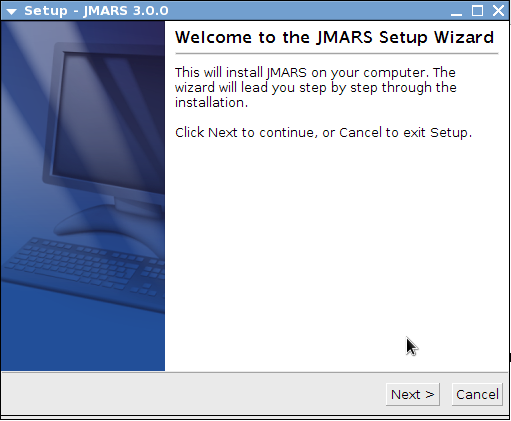
Task: Cancel the JMARS setup
Action: point(477,394)
